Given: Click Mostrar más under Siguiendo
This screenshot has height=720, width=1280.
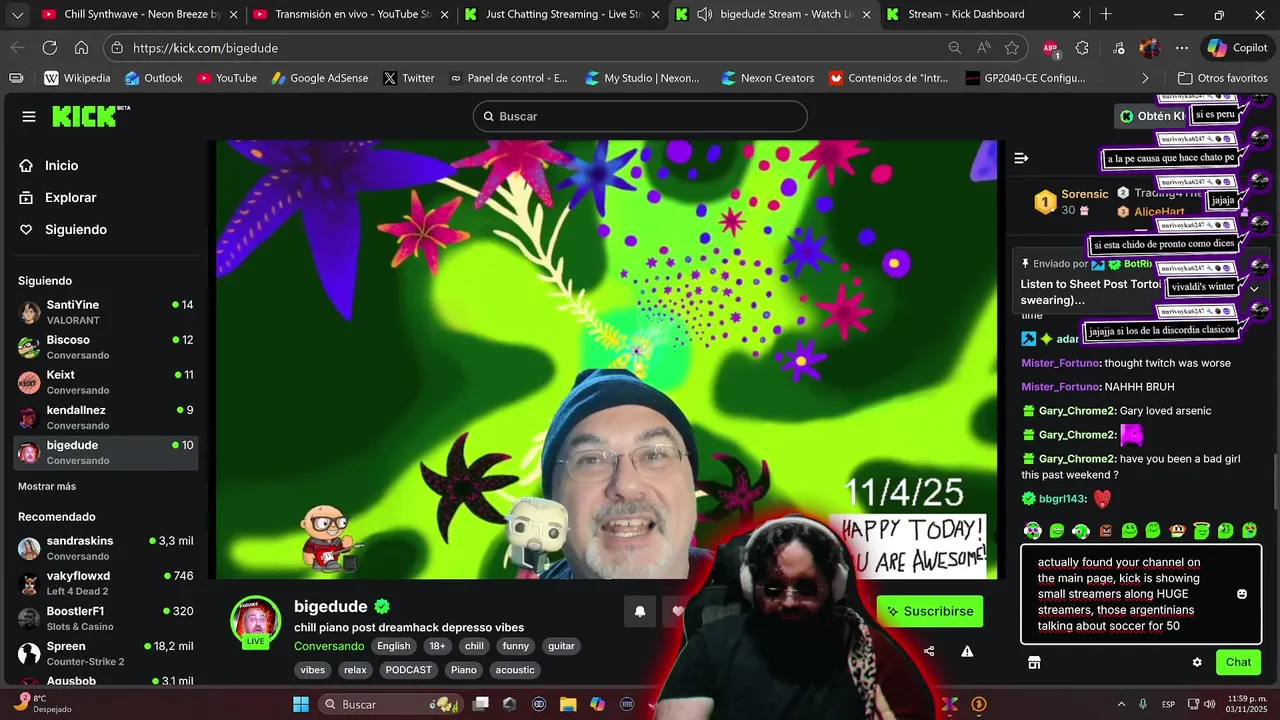Looking at the screenshot, I should (x=47, y=486).
